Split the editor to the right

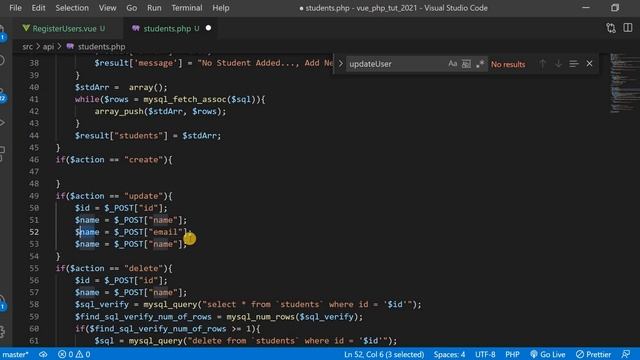point(628,28)
